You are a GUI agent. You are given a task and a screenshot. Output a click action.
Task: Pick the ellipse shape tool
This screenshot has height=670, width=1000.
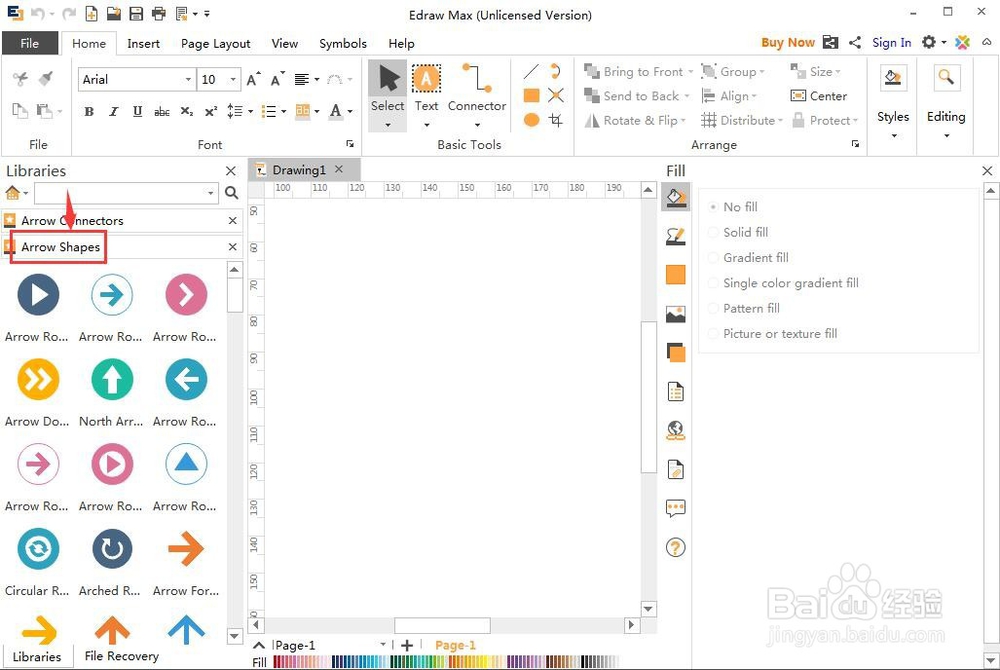point(531,120)
